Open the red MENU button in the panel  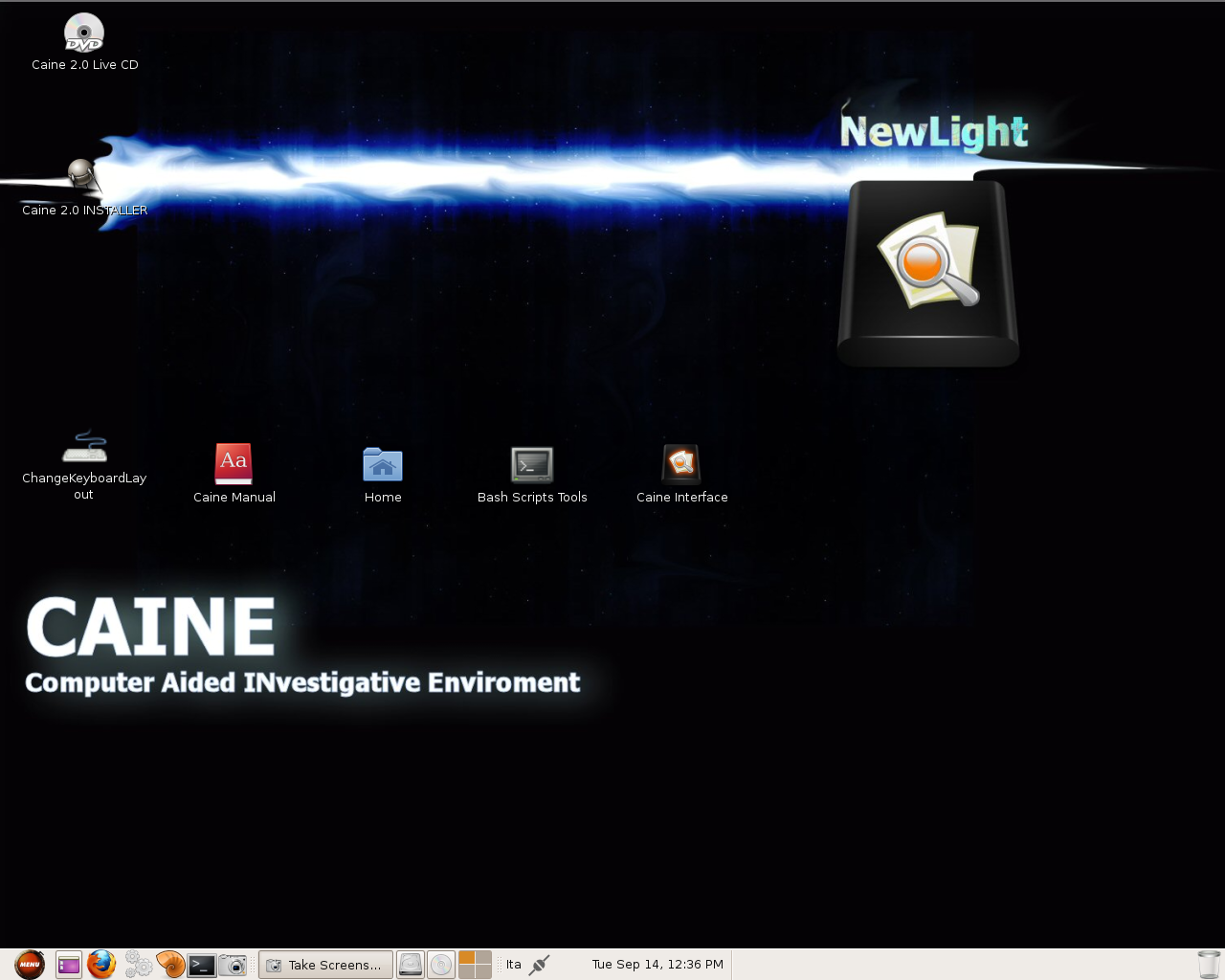pos(30,965)
